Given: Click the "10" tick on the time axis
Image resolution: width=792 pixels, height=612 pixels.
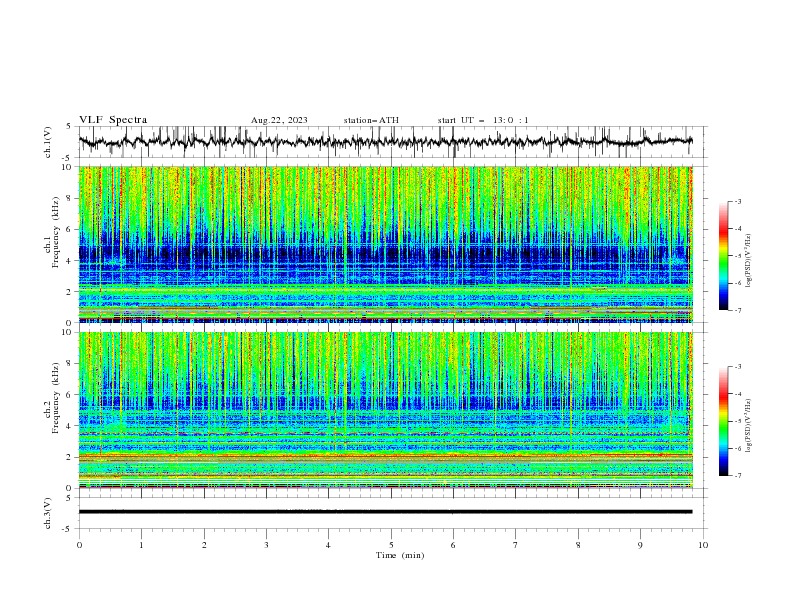Looking at the screenshot, I should [703, 545].
